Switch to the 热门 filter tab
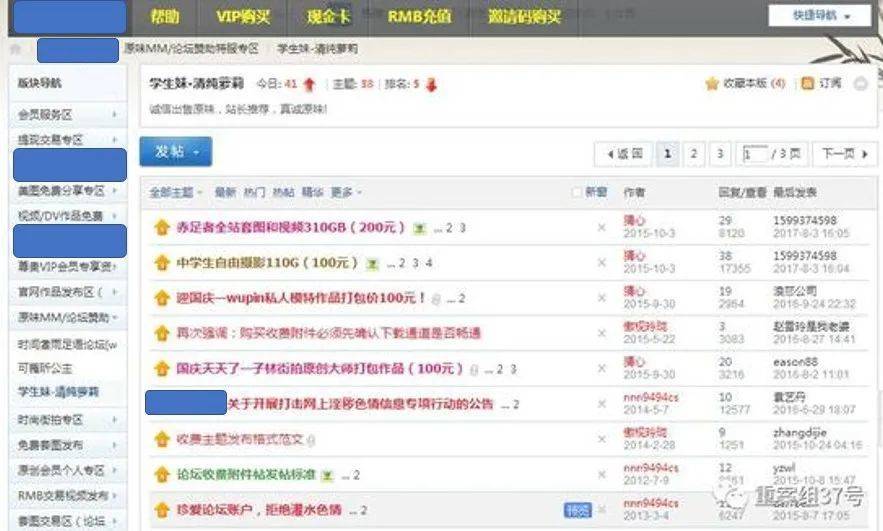 coord(254,193)
